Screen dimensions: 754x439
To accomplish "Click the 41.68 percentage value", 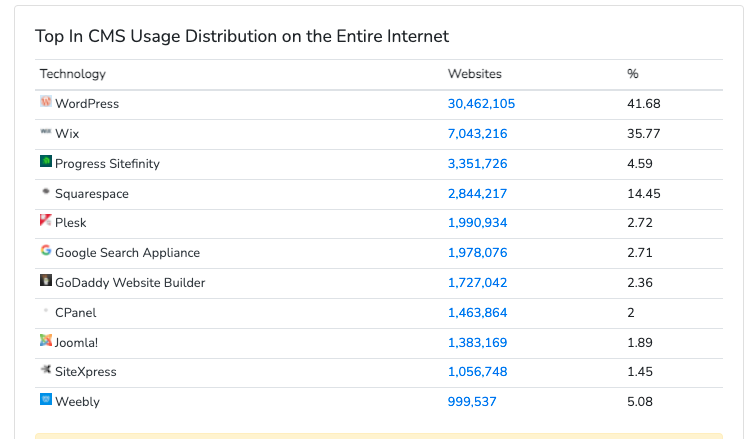I will click(x=644, y=104).
